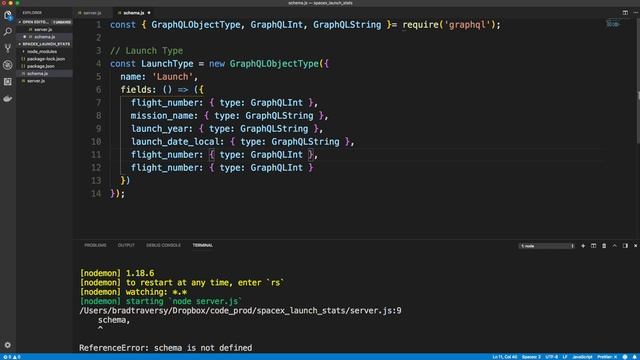The width and height of the screenshot is (640, 360).
Task: Click the Prettier status bar item
Action: pyautogui.click(x=607, y=357)
